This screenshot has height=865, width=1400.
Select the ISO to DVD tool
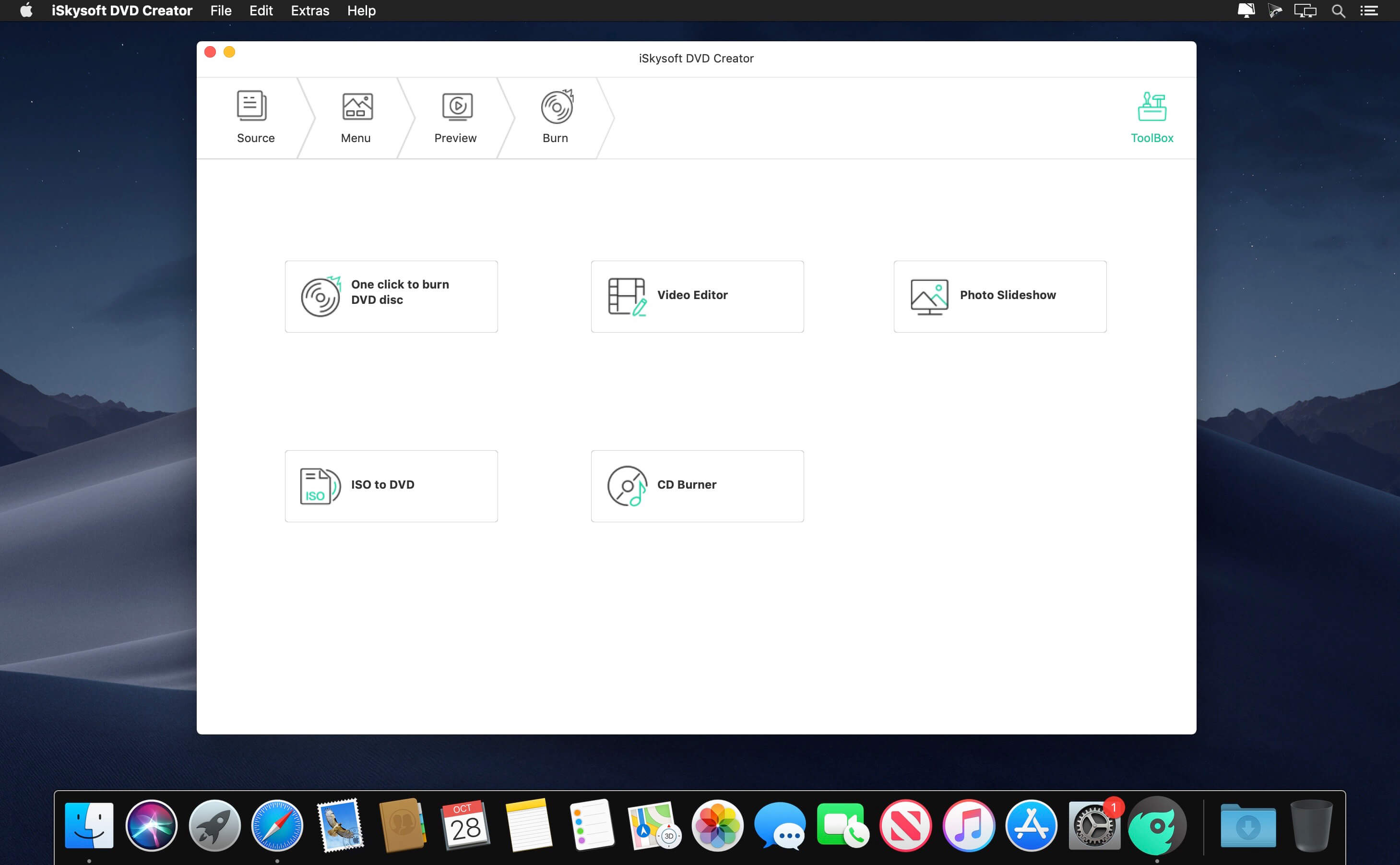pos(392,486)
